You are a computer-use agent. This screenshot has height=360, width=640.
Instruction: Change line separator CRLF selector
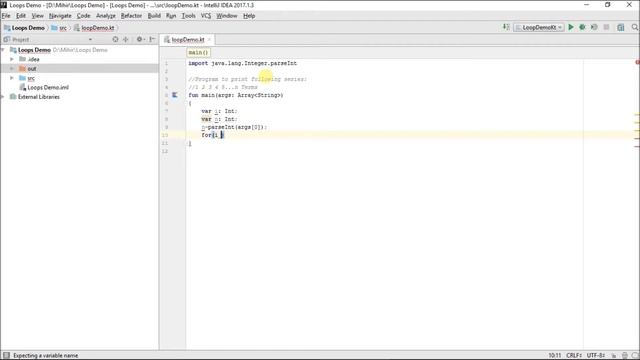pos(574,356)
